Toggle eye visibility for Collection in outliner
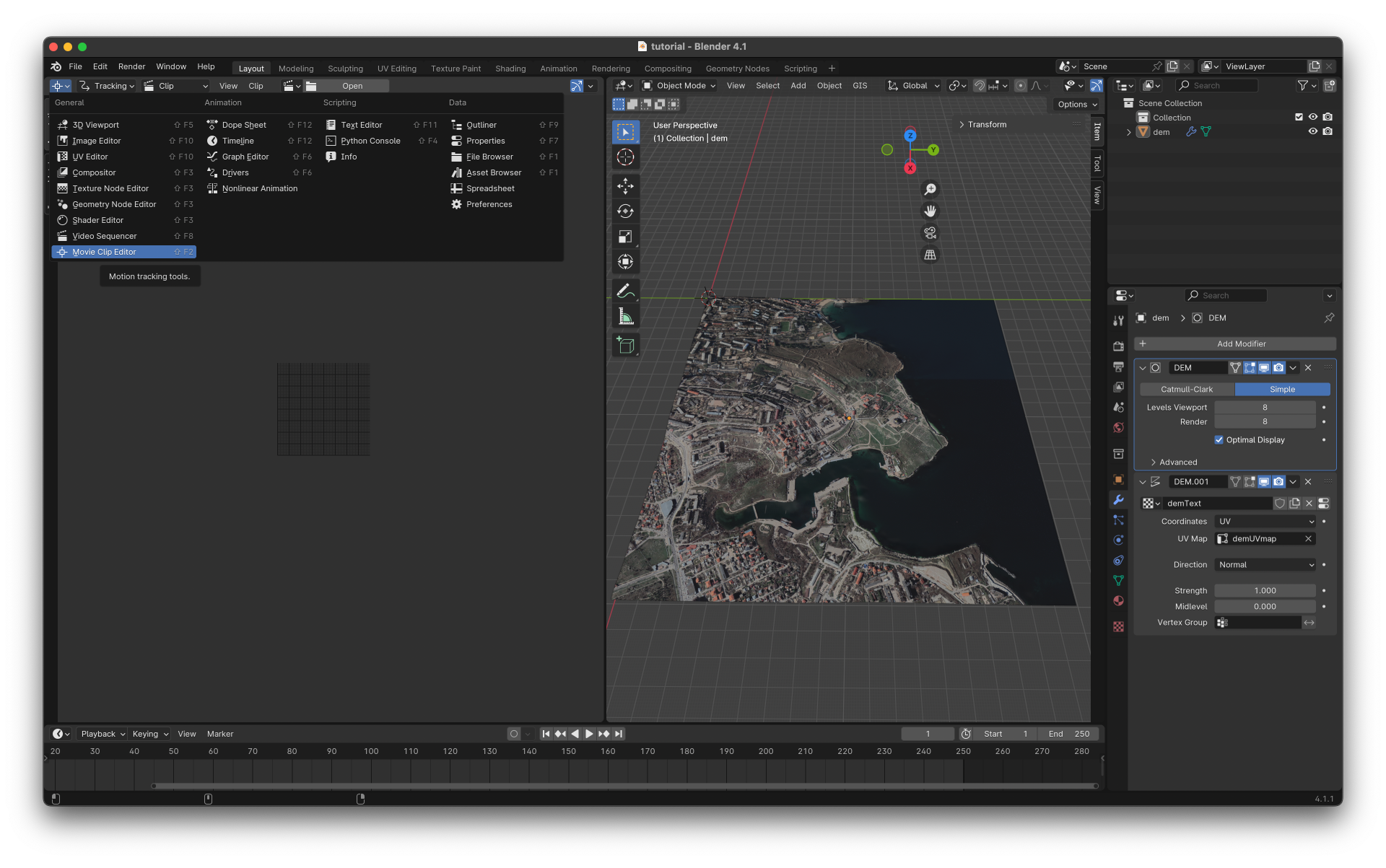Screen dimensions: 1386x868 pos(1312,117)
